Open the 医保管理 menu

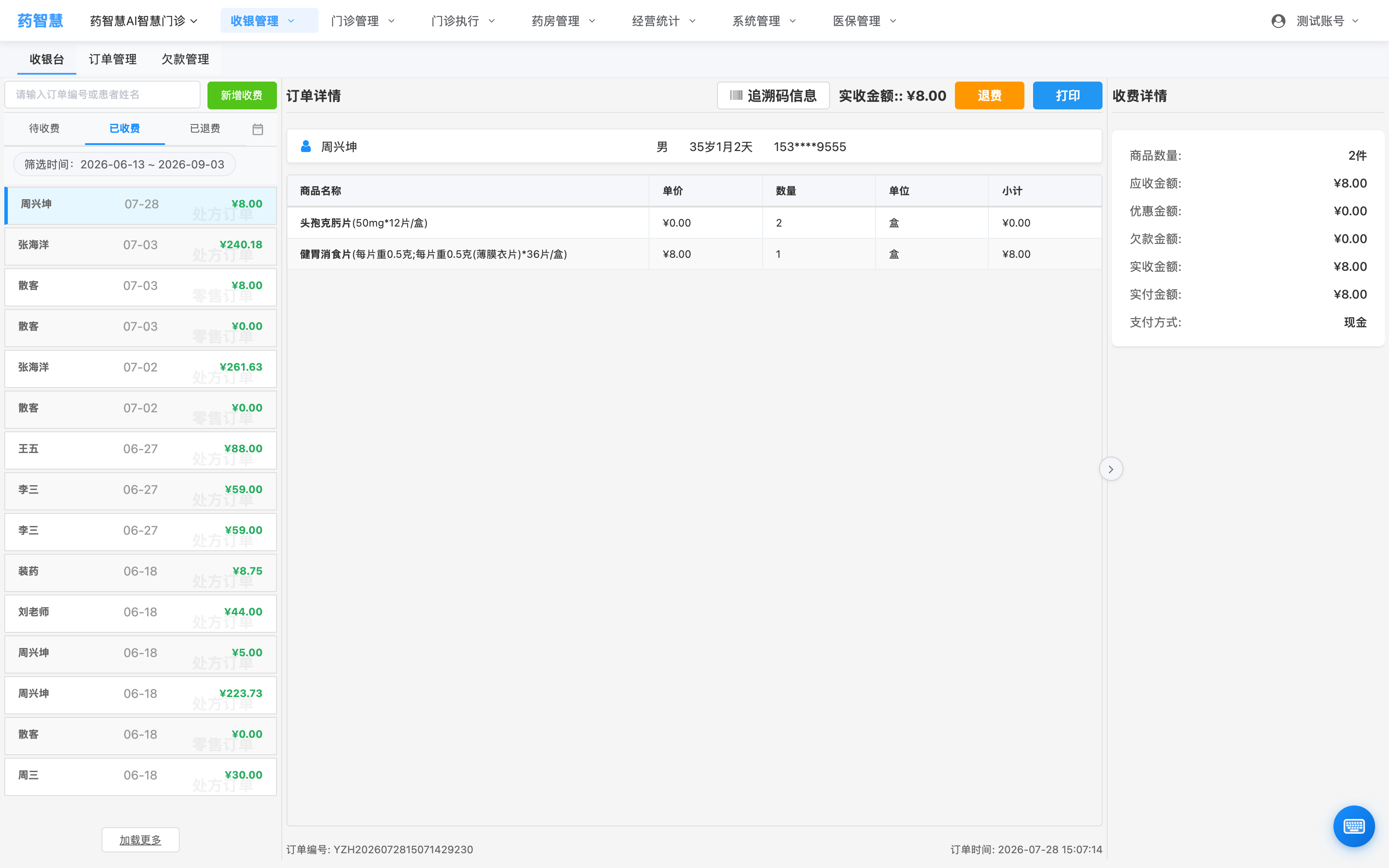click(x=864, y=21)
